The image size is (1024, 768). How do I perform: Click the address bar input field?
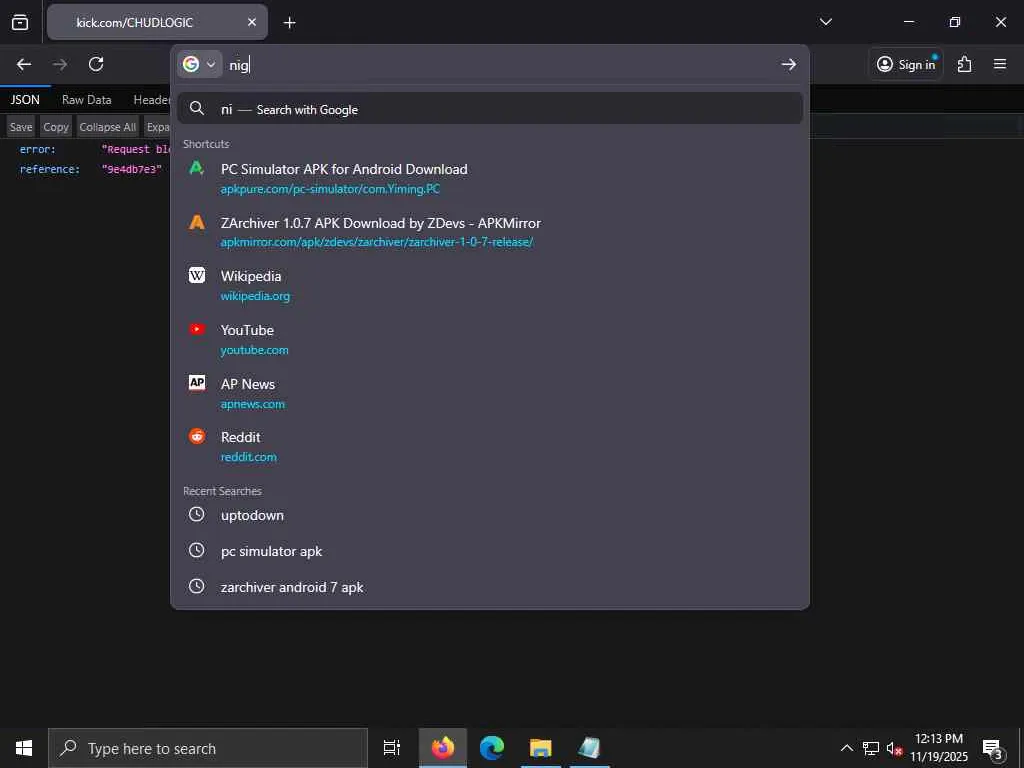pyautogui.click(x=500, y=65)
